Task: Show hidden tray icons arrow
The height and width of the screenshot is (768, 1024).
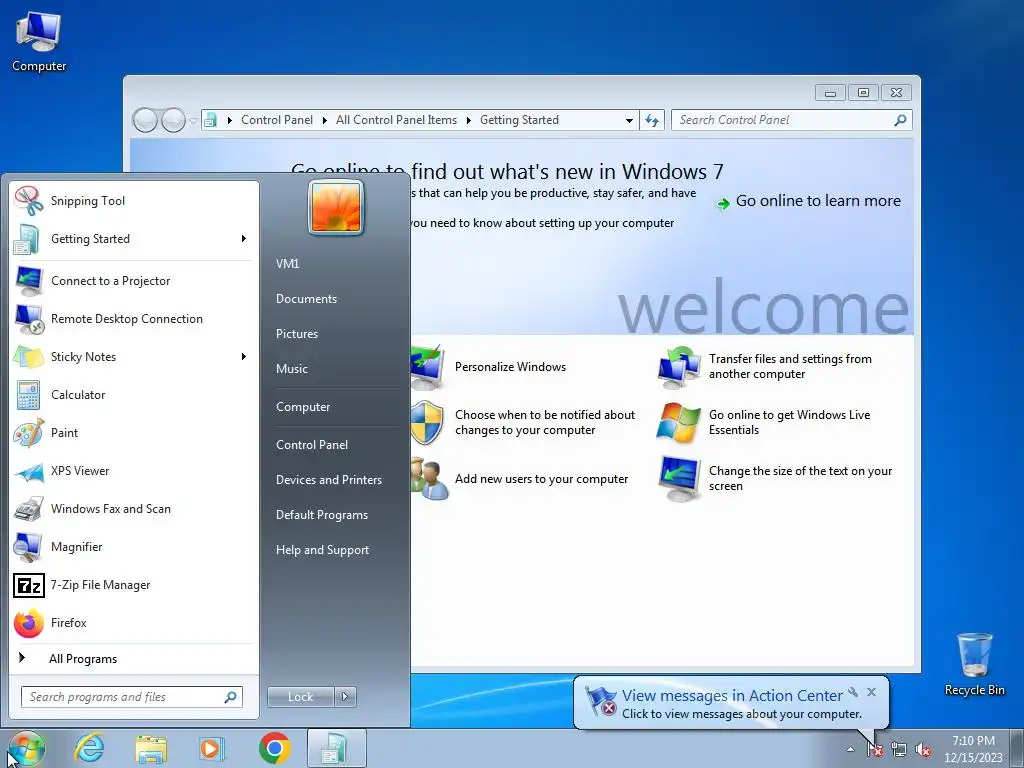Action: coord(850,750)
